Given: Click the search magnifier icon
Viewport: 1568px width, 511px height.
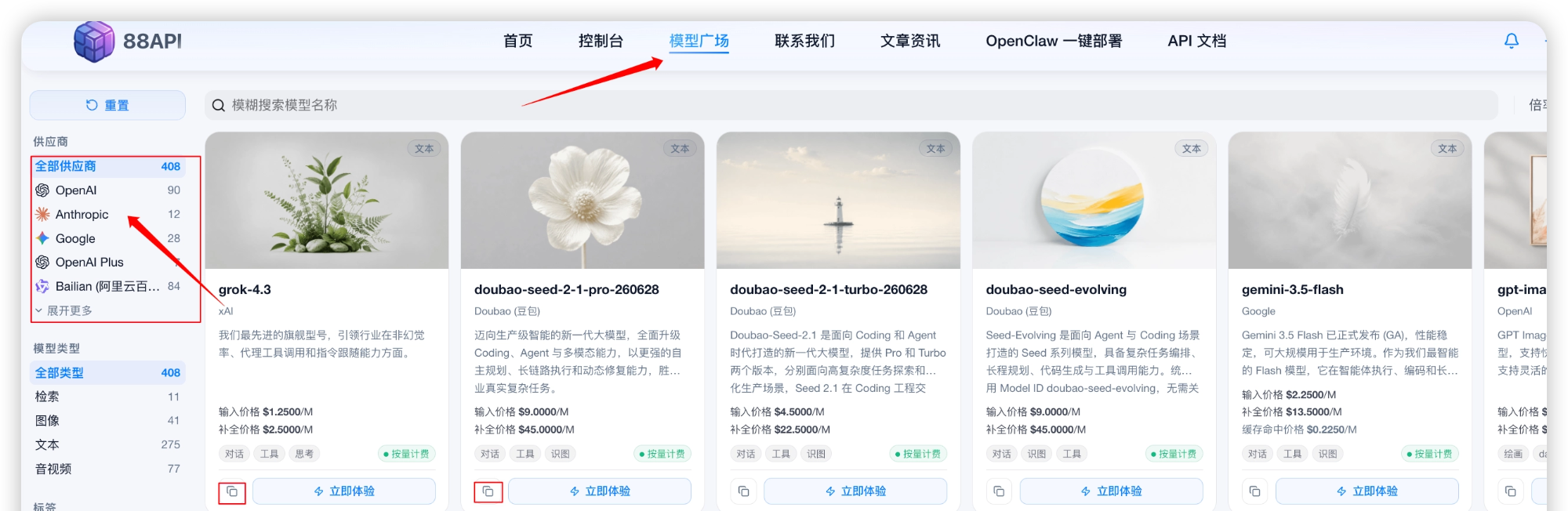Looking at the screenshot, I should (219, 105).
